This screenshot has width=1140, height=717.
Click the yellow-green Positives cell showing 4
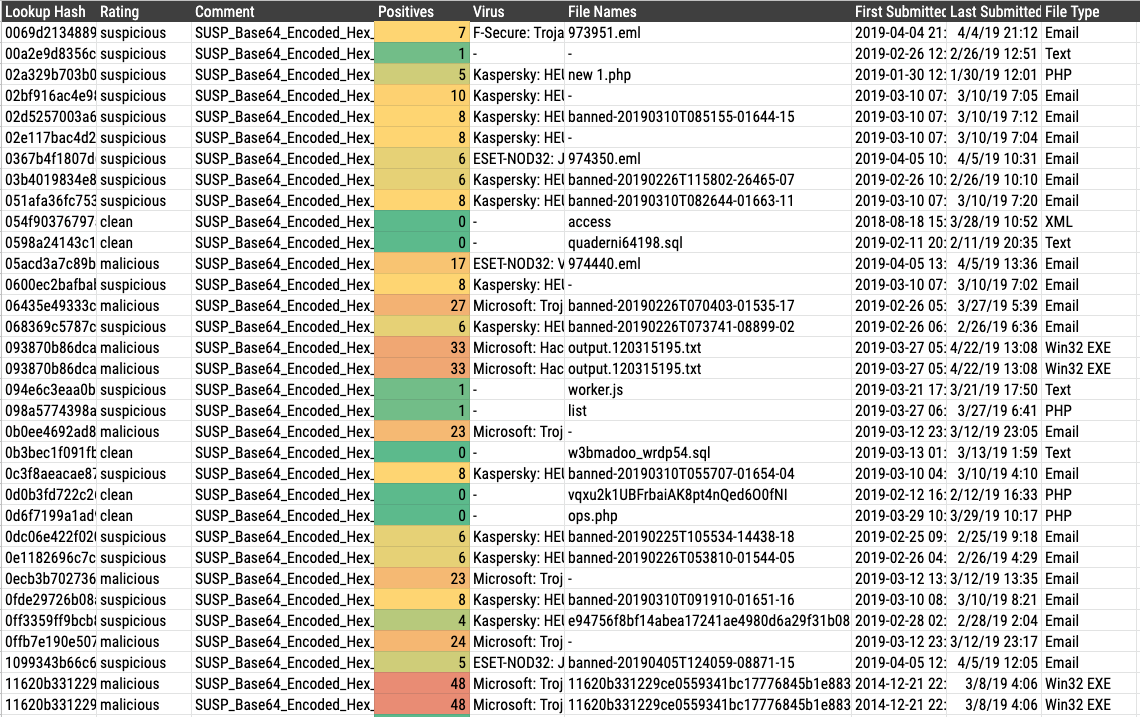click(x=421, y=621)
